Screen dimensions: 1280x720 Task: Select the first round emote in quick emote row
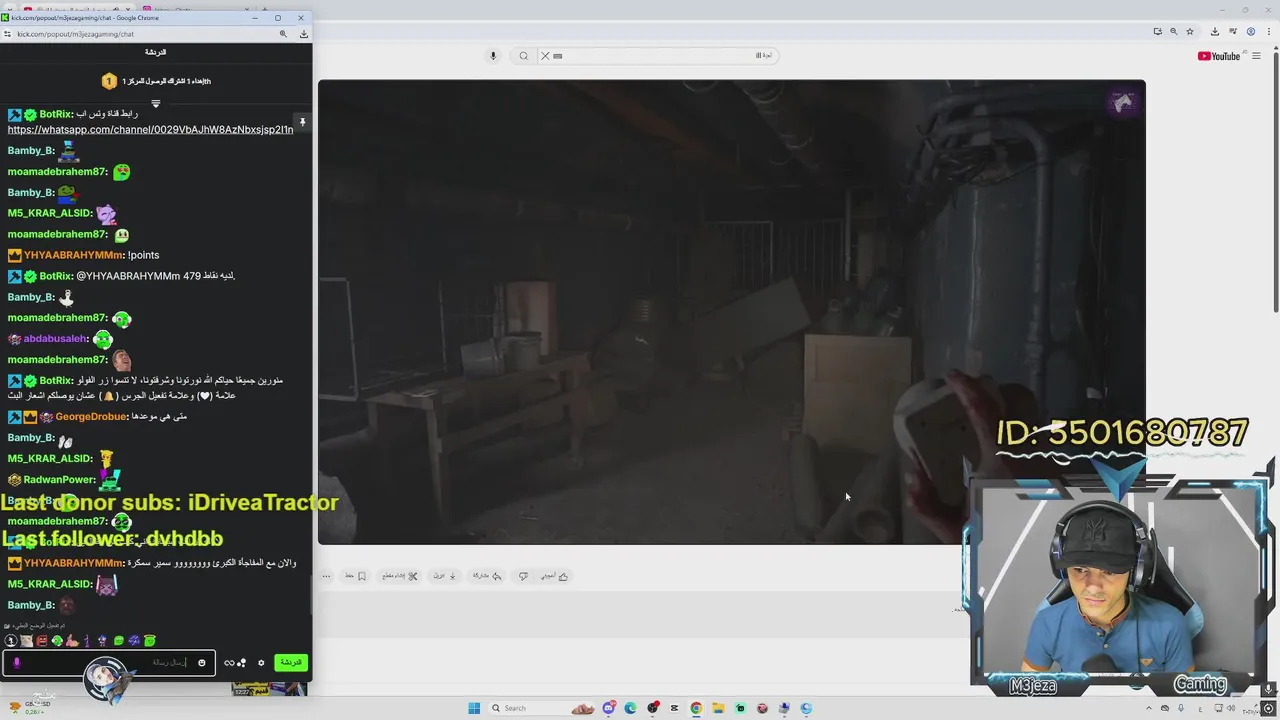tap(11, 641)
